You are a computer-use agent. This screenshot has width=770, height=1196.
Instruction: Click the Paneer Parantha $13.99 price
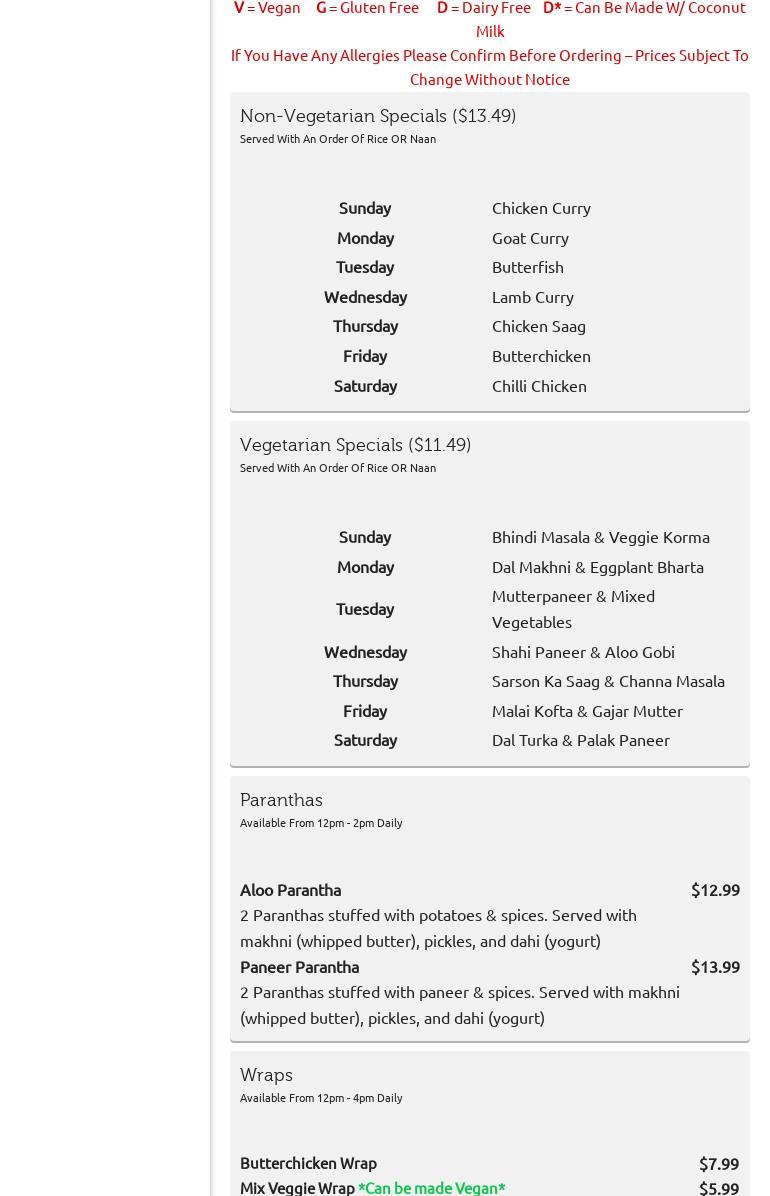(x=715, y=967)
